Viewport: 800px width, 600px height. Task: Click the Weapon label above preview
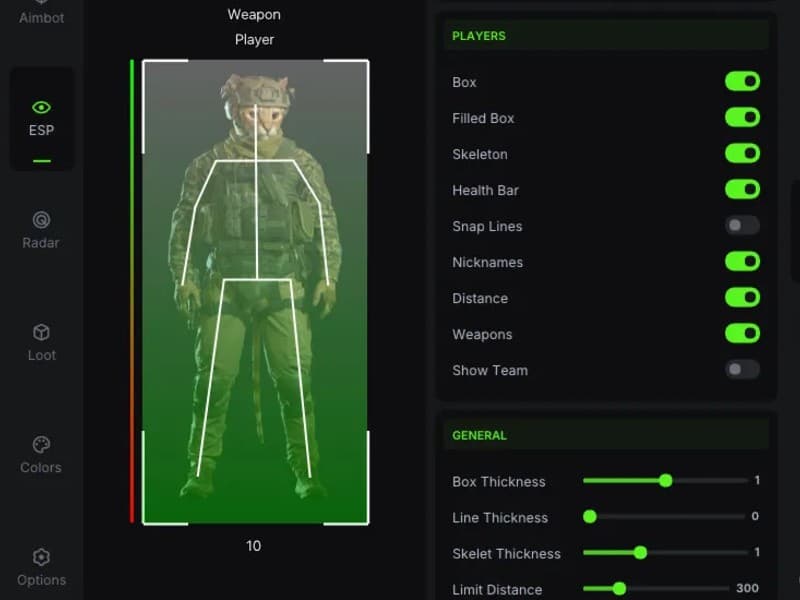pos(254,14)
